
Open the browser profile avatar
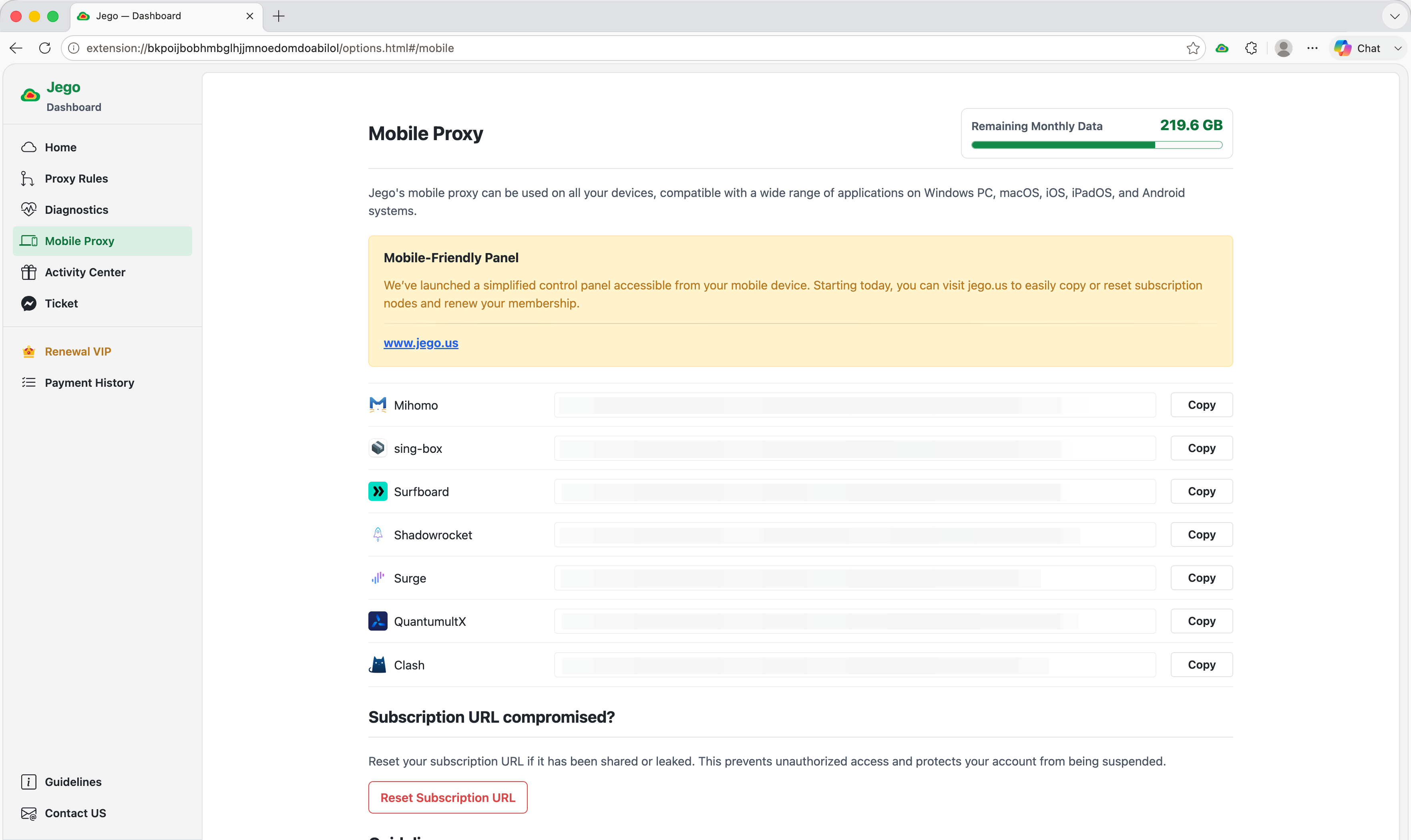coord(1284,48)
